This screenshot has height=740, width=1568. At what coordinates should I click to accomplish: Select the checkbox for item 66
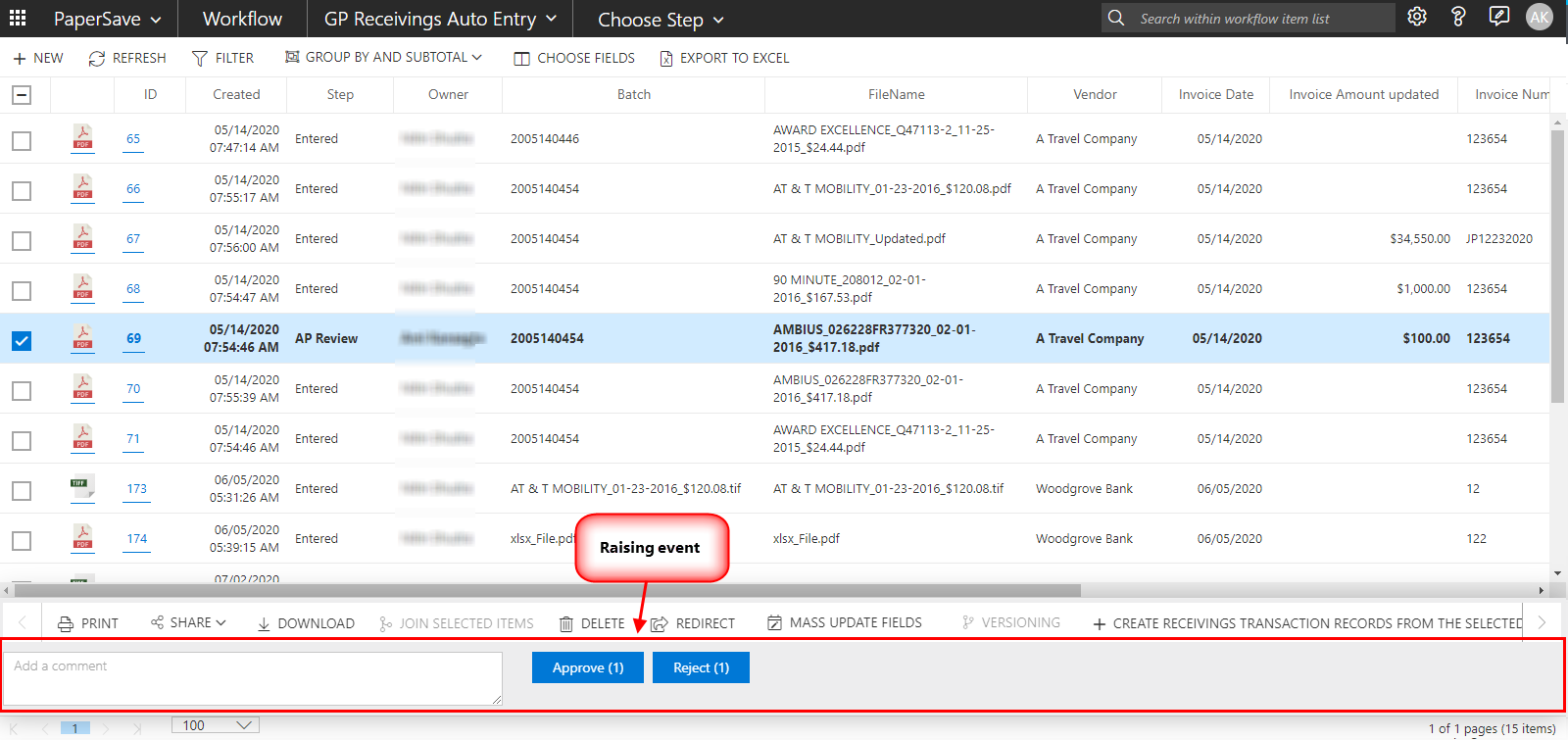click(22, 190)
